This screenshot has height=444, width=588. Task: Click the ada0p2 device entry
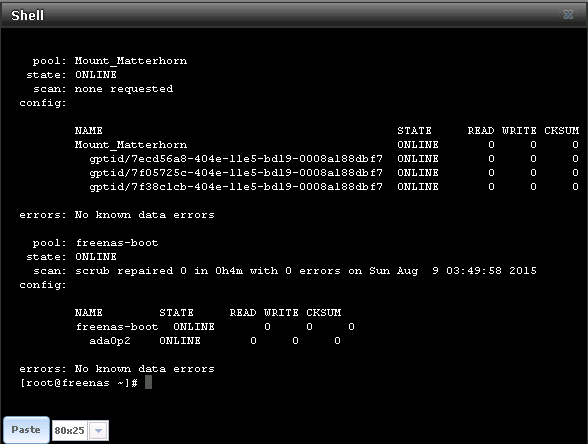coord(110,341)
